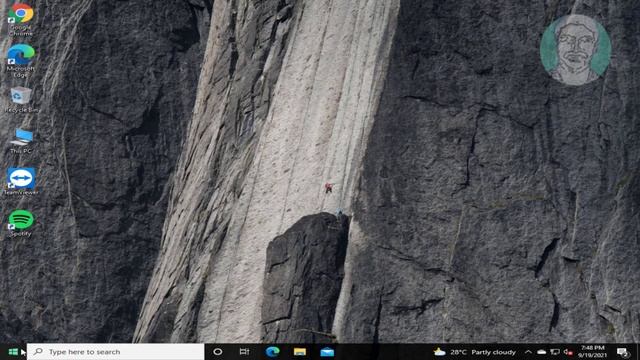Open File Explorer from the taskbar
This screenshot has height=360, width=640.
pos(300,352)
